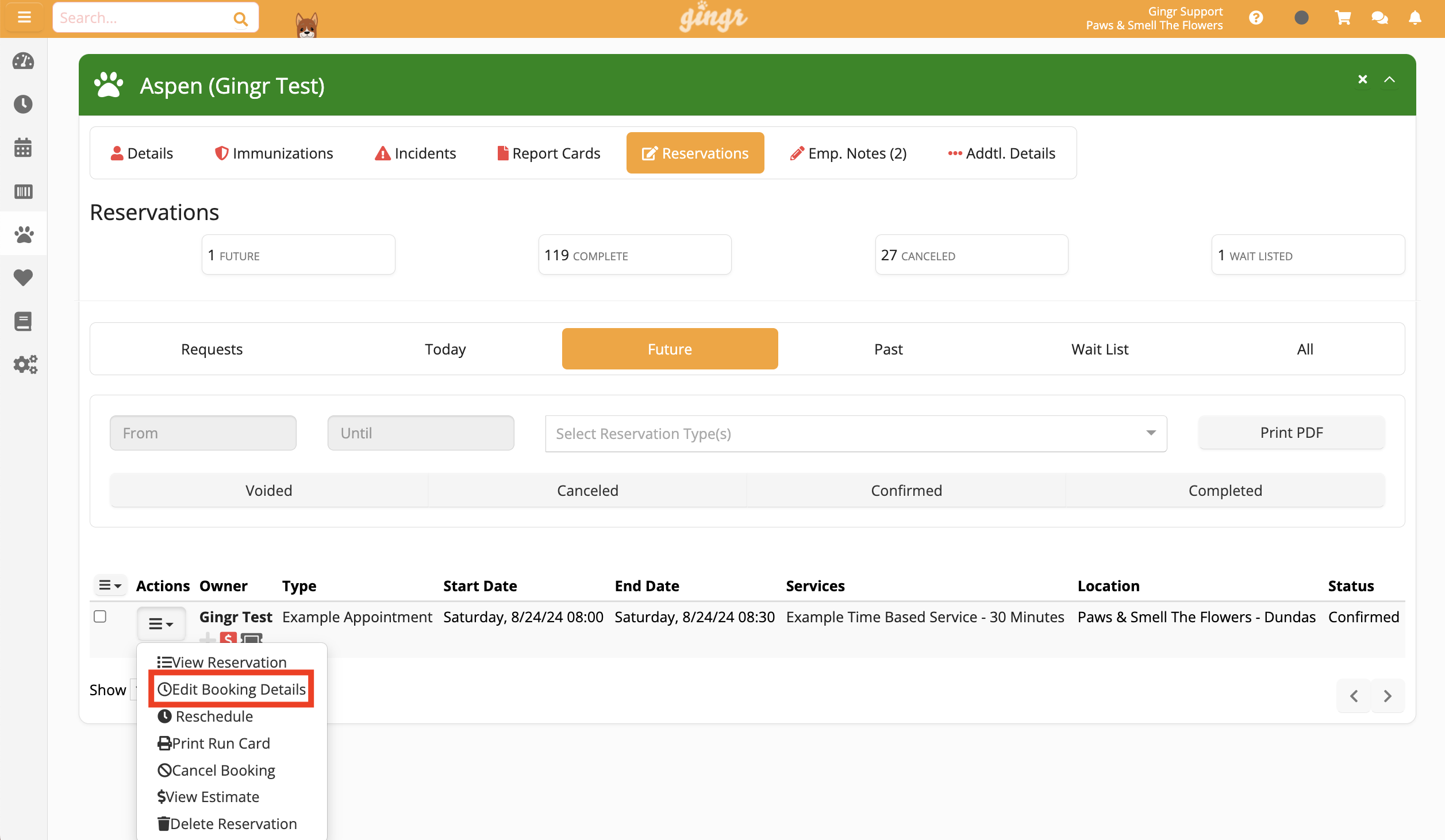Show the Wait List reservations
The height and width of the screenshot is (840, 1445).
pos(1100,349)
